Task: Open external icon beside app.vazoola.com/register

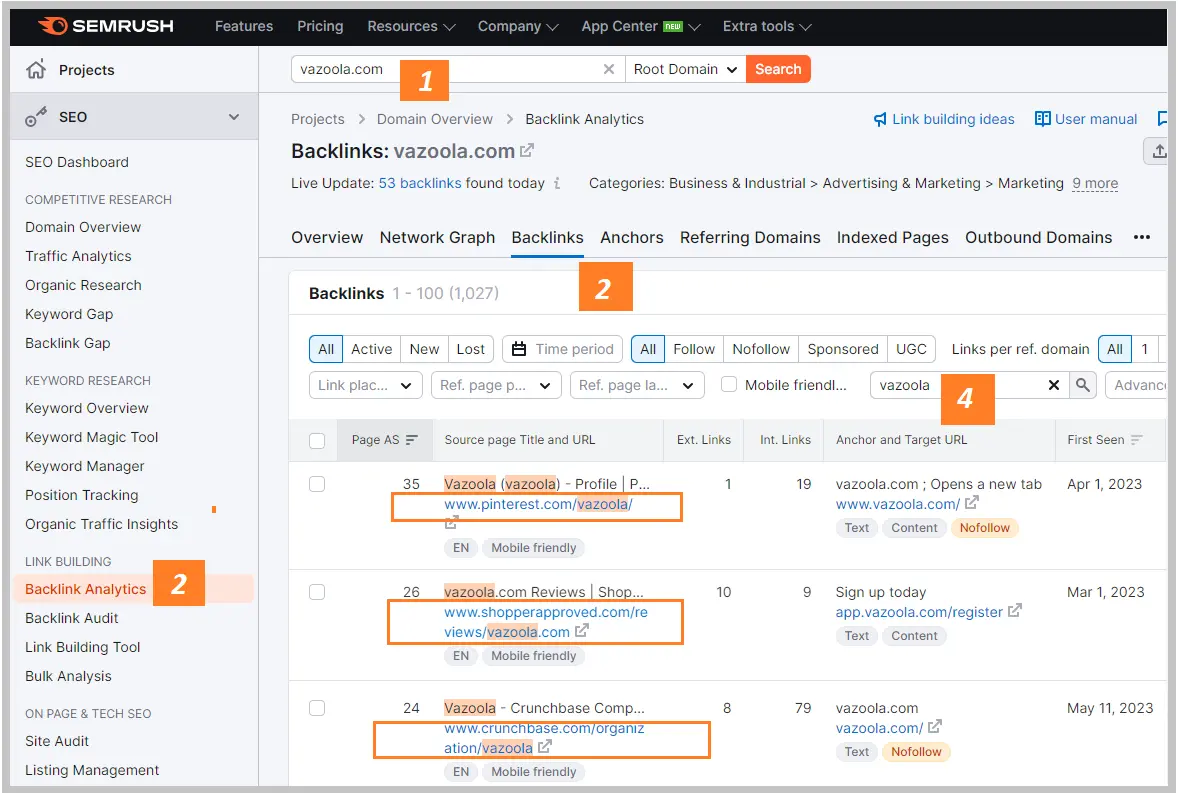Action: (x=1014, y=611)
